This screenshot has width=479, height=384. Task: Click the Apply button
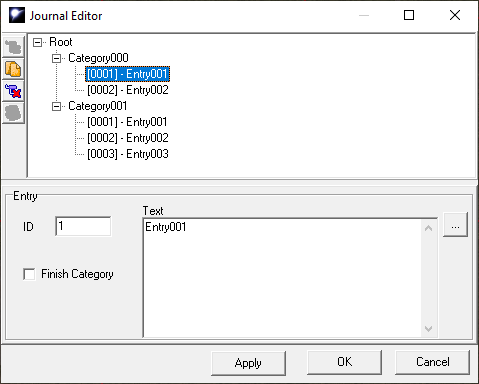point(248,363)
